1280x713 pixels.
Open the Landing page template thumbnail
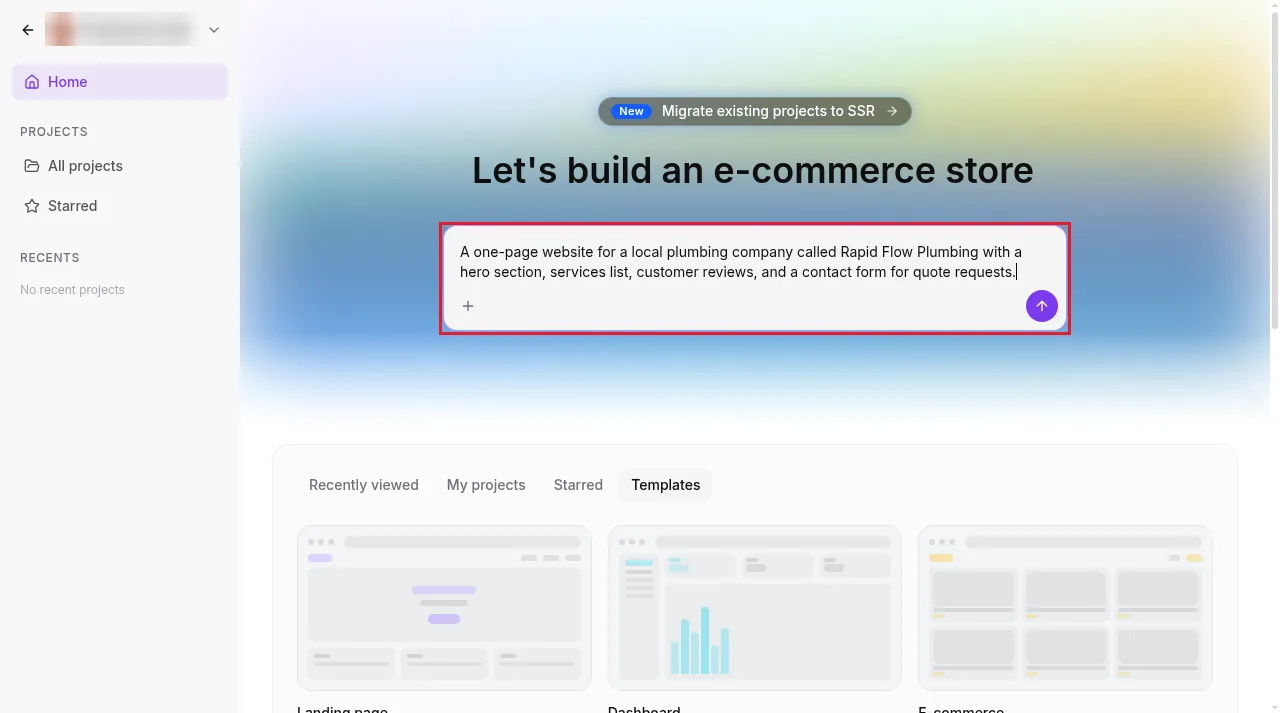coord(444,608)
